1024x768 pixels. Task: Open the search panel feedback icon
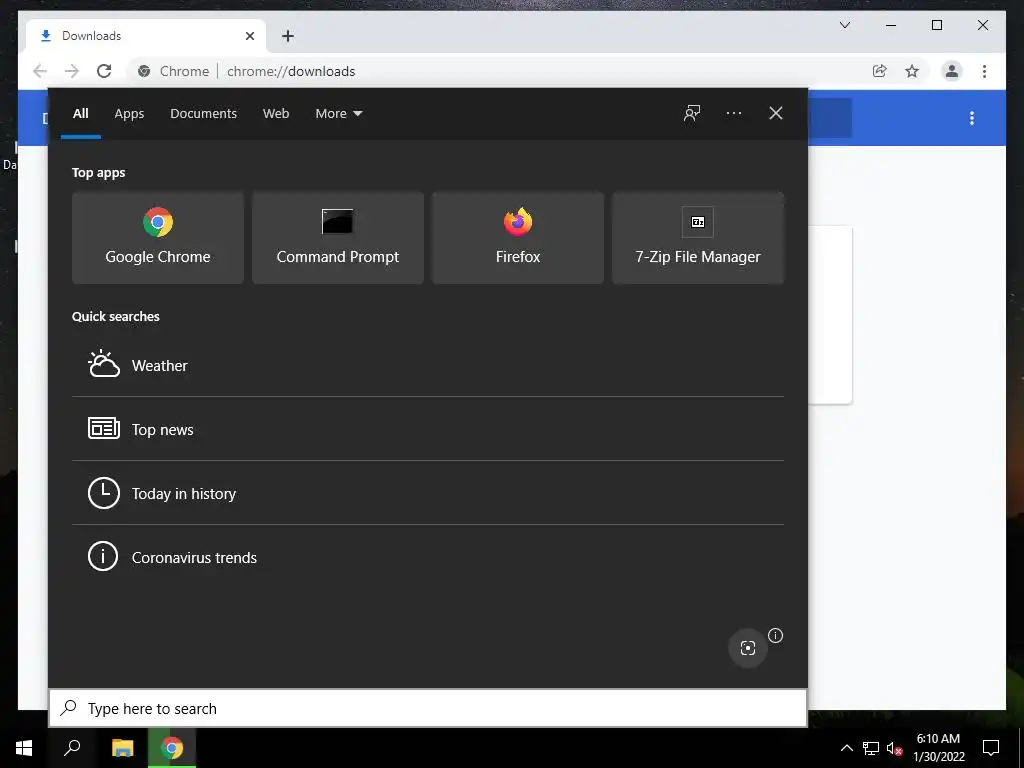click(692, 113)
